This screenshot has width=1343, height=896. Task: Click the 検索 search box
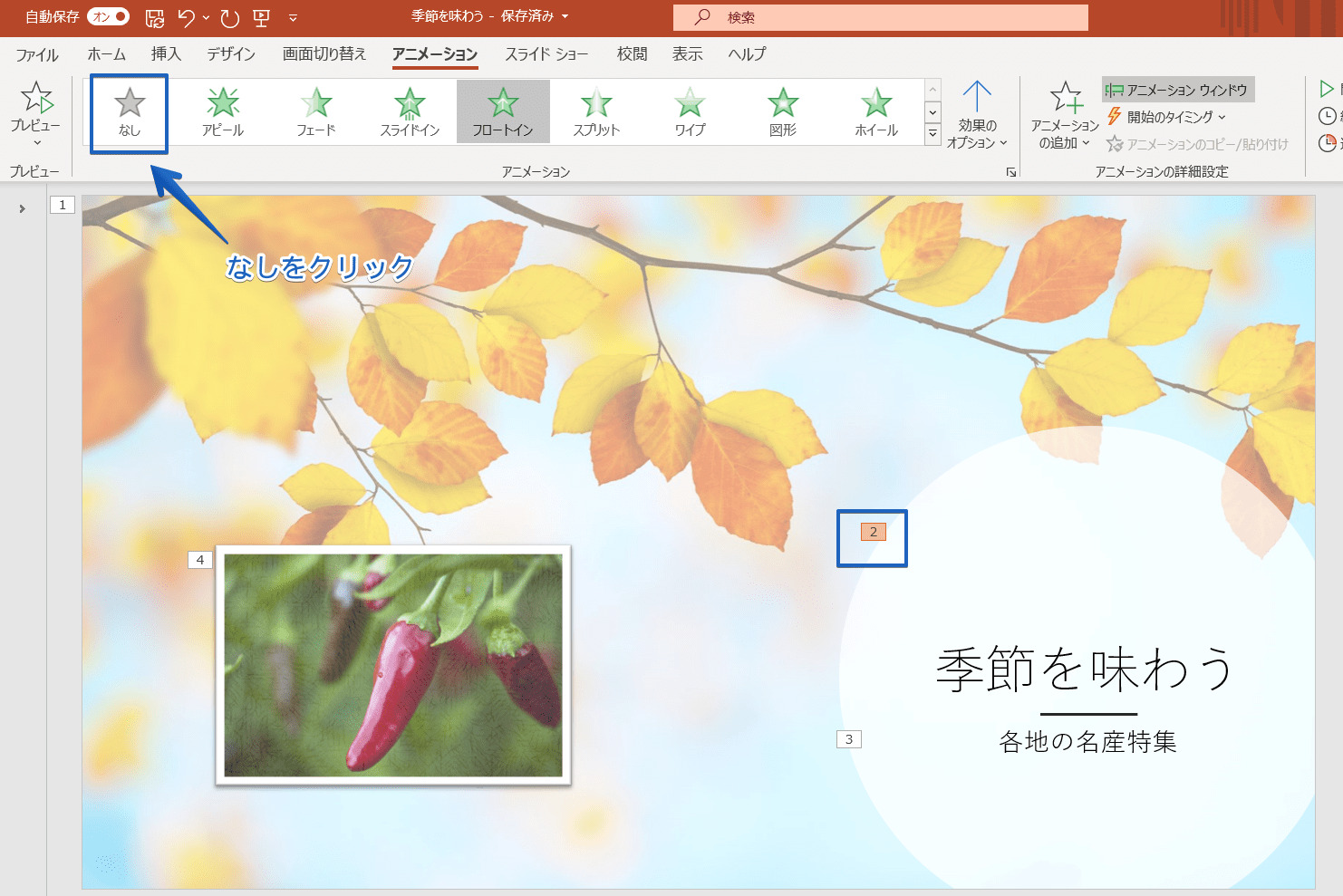(x=881, y=17)
